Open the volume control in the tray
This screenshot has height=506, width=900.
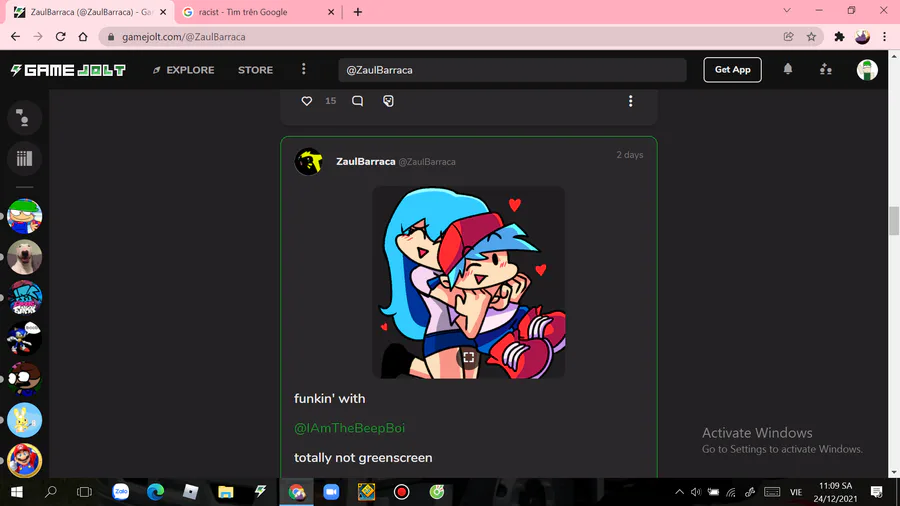tap(696, 492)
